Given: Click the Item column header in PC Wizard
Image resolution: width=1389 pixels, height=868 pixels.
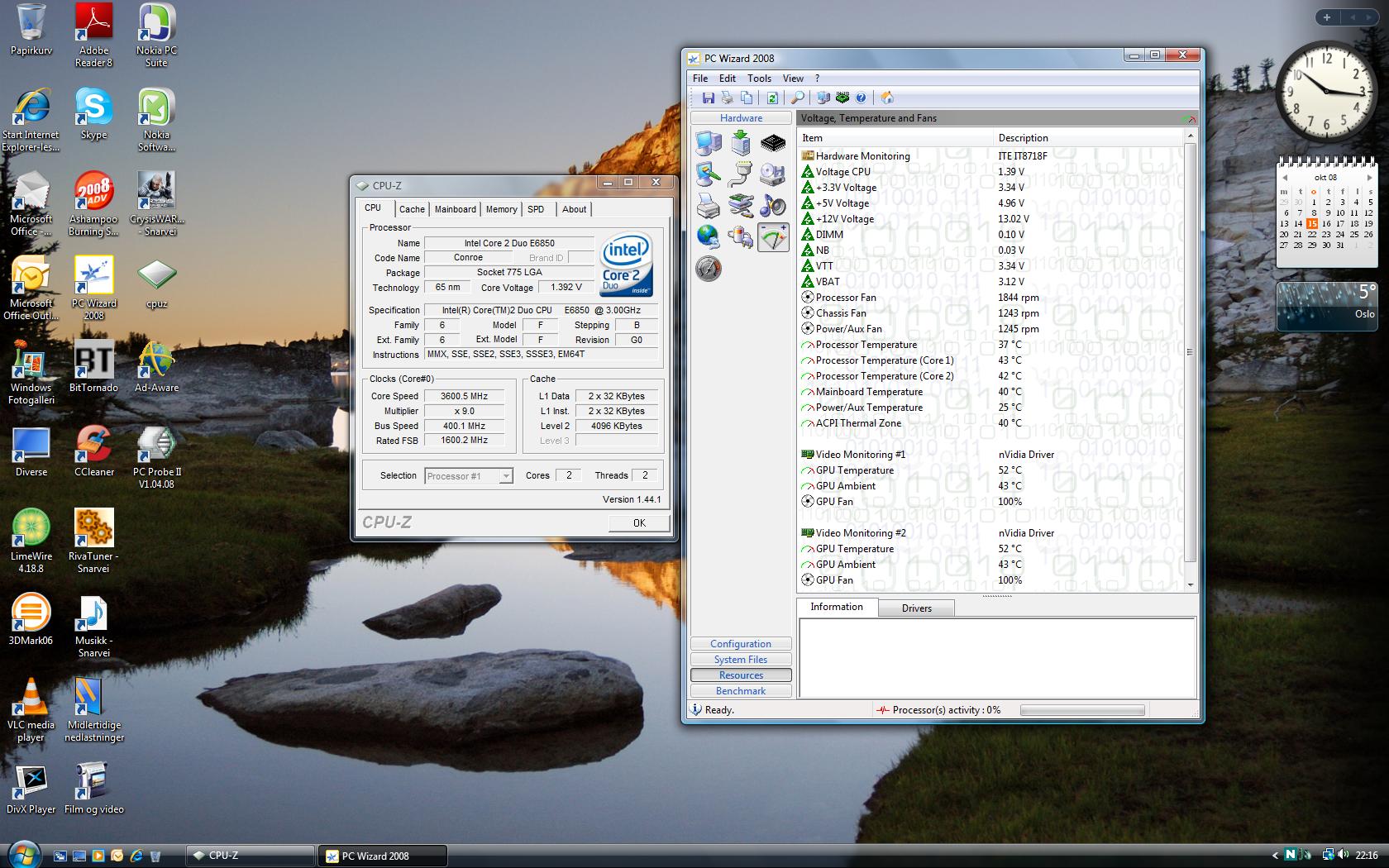Looking at the screenshot, I should 895,138.
